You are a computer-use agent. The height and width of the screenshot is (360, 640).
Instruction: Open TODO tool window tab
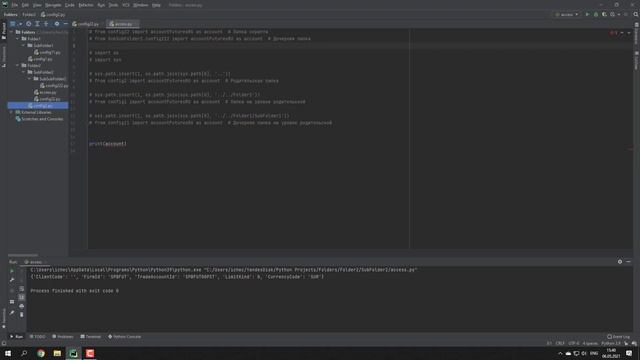point(38,337)
